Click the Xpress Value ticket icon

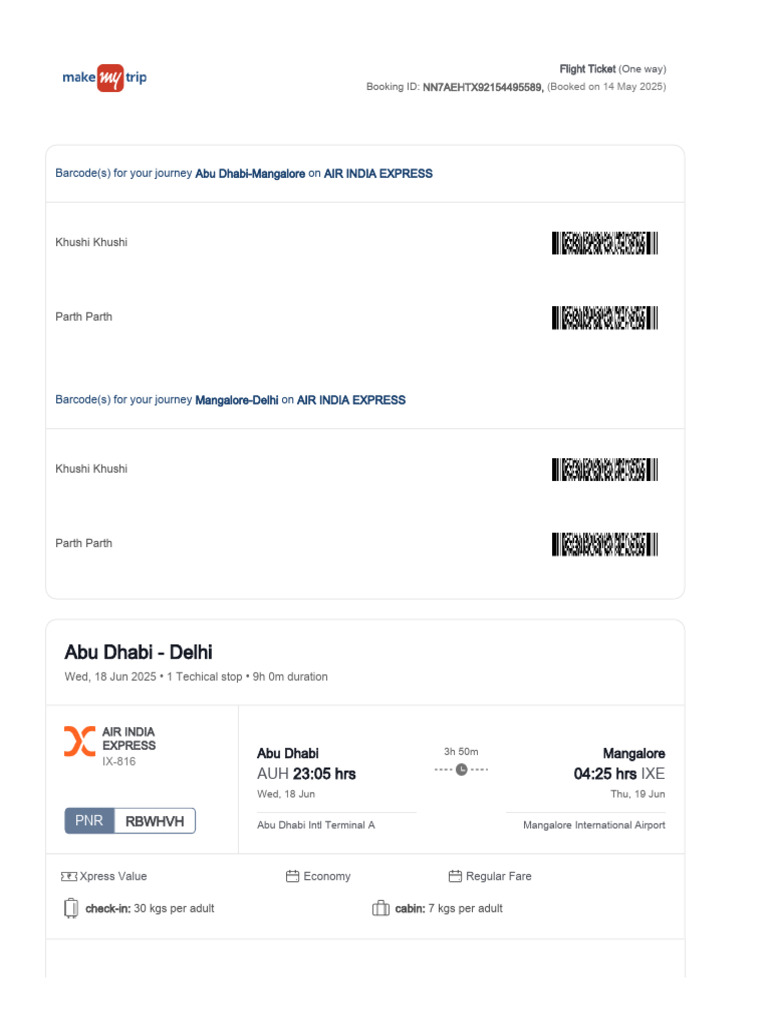[x=69, y=877]
